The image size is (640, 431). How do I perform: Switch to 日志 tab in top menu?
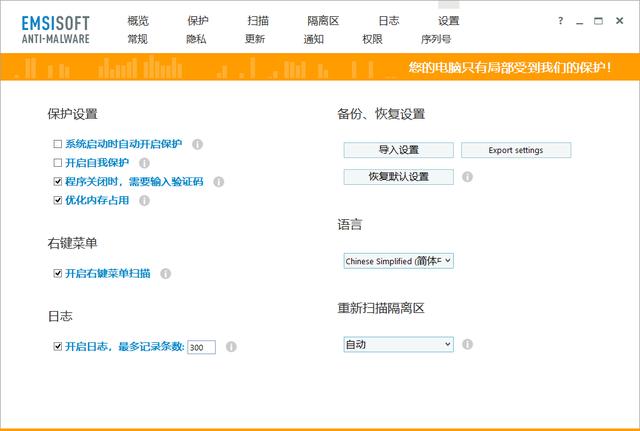[389, 21]
